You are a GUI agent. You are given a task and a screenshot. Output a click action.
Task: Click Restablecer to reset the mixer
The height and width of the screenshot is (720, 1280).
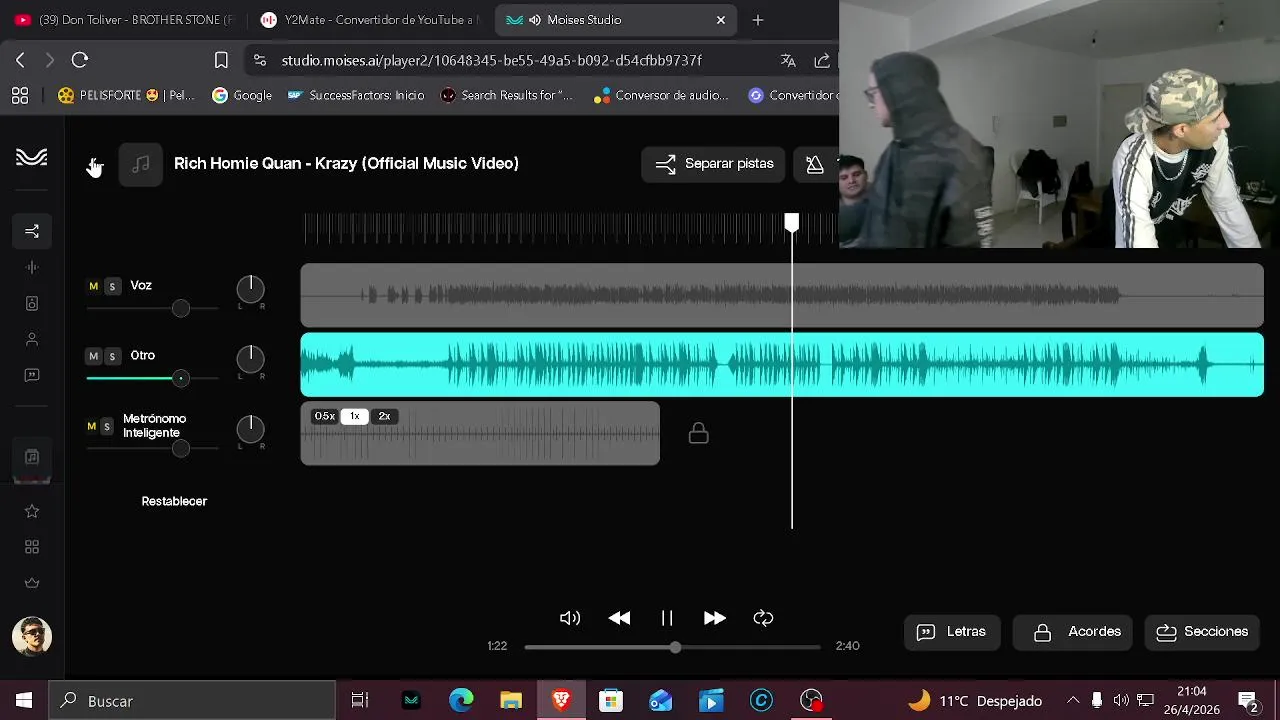point(174,501)
